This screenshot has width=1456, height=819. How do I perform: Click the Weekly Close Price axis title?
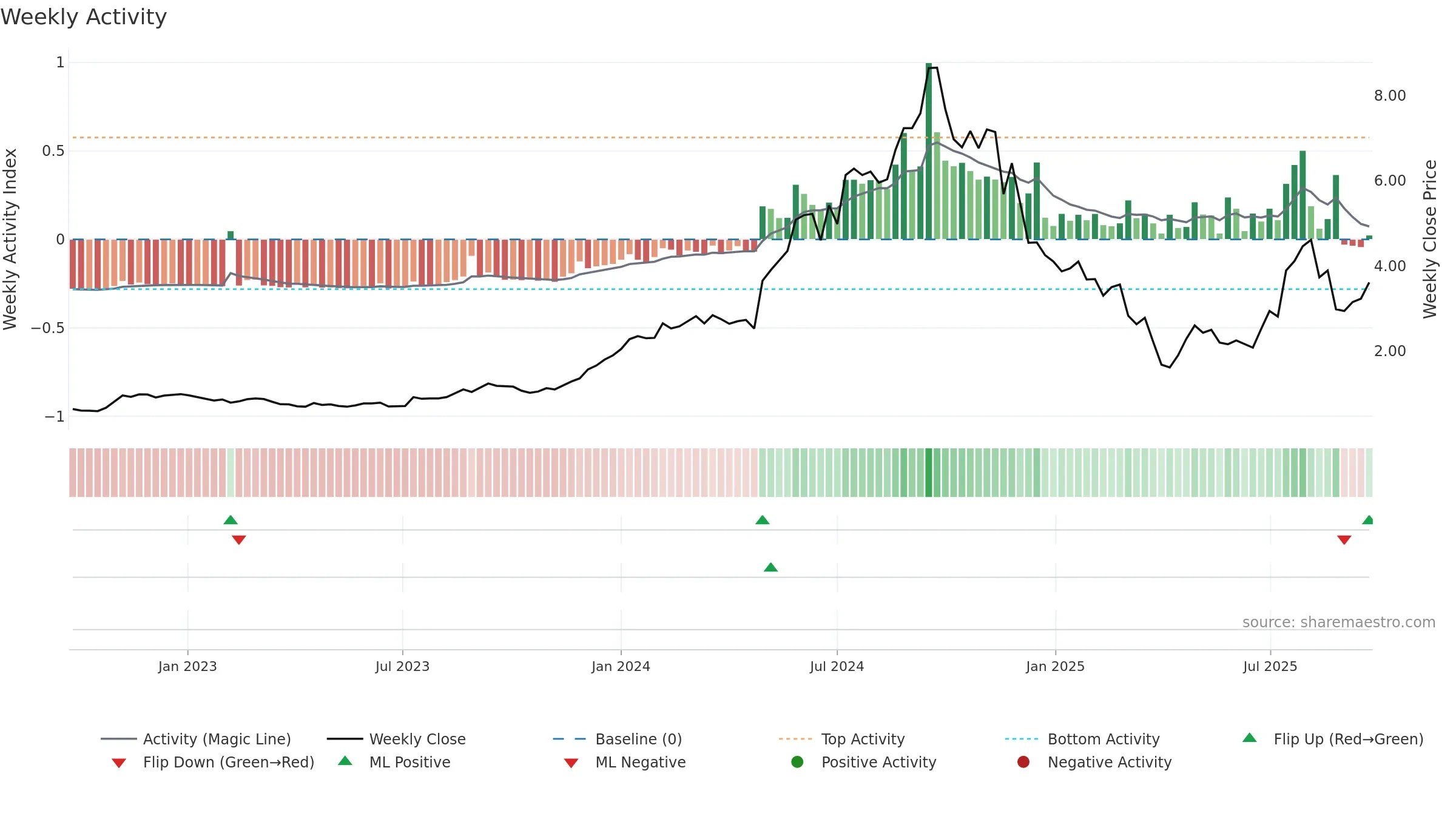click(1430, 239)
